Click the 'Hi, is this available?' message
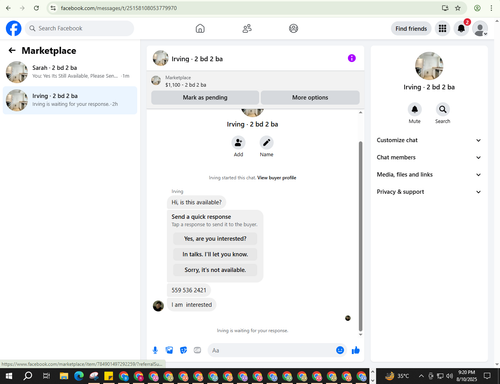This screenshot has width=500, height=384. (x=196, y=202)
